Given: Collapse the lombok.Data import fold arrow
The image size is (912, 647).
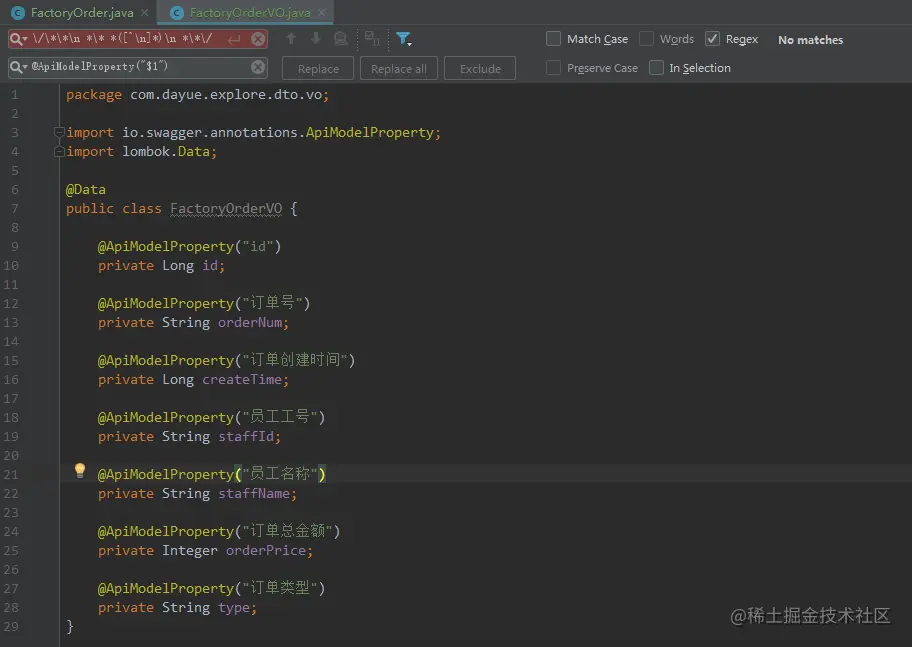Looking at the screenshot, I should coord(59,151).
